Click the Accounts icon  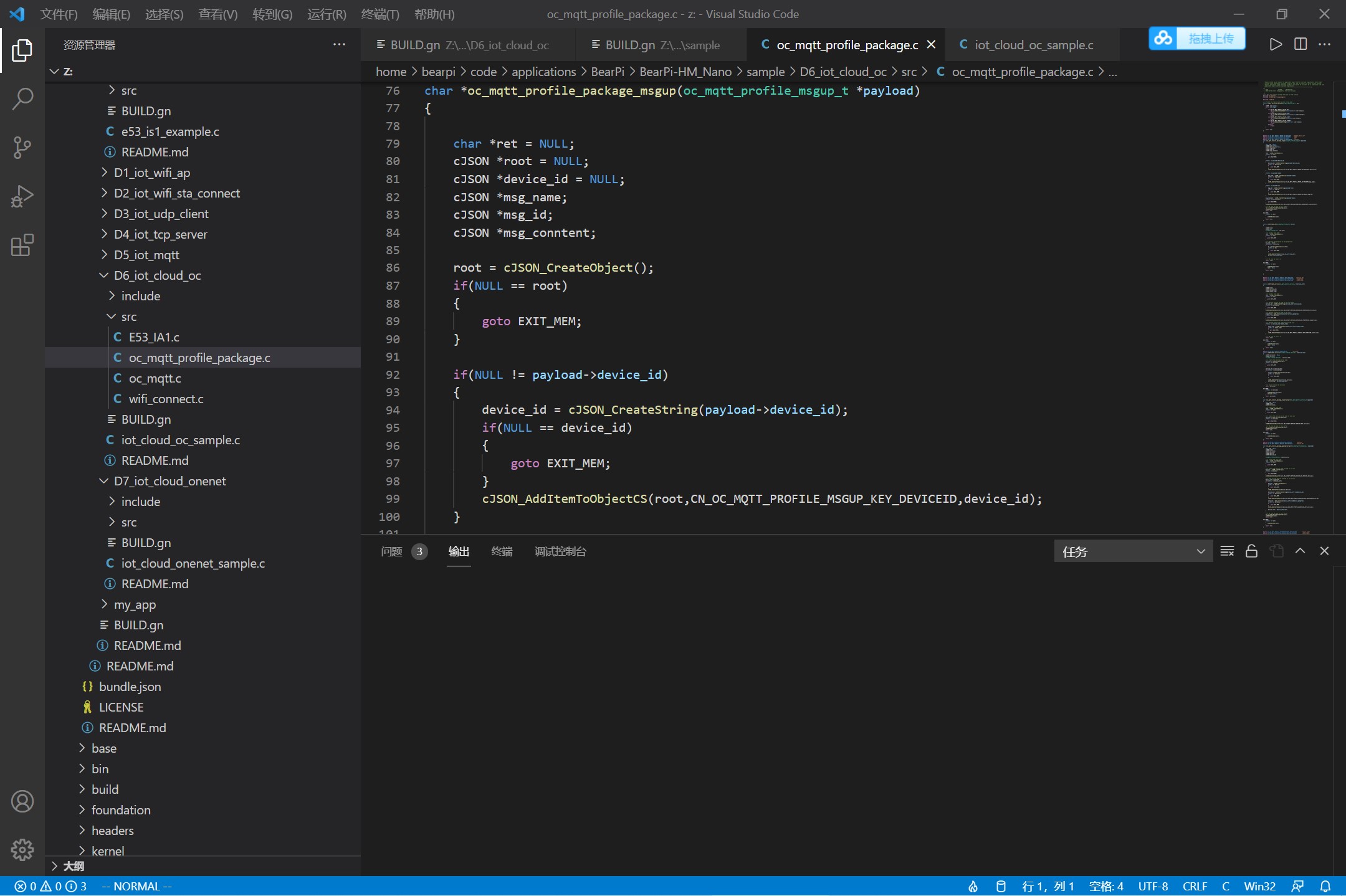tap(22, 801)
